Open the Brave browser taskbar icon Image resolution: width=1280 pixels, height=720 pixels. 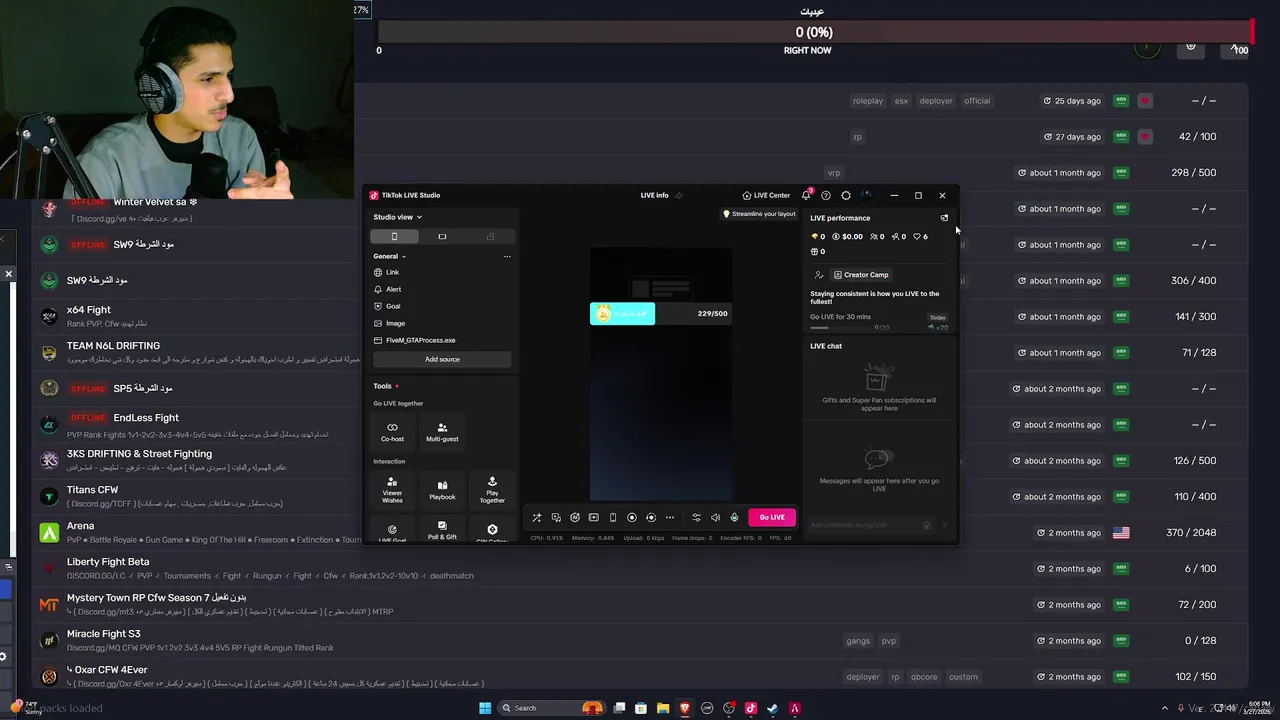(x=684, y=708)
